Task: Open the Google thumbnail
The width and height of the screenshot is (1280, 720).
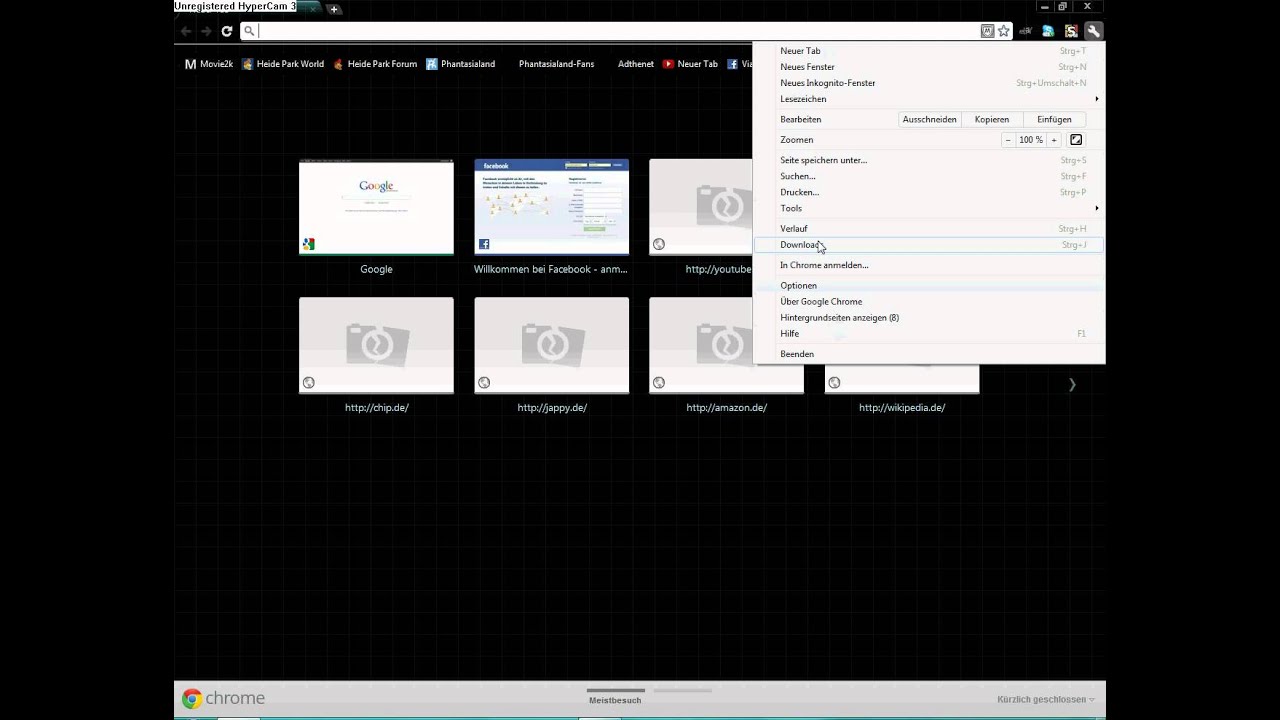Action: coord(376,207)
